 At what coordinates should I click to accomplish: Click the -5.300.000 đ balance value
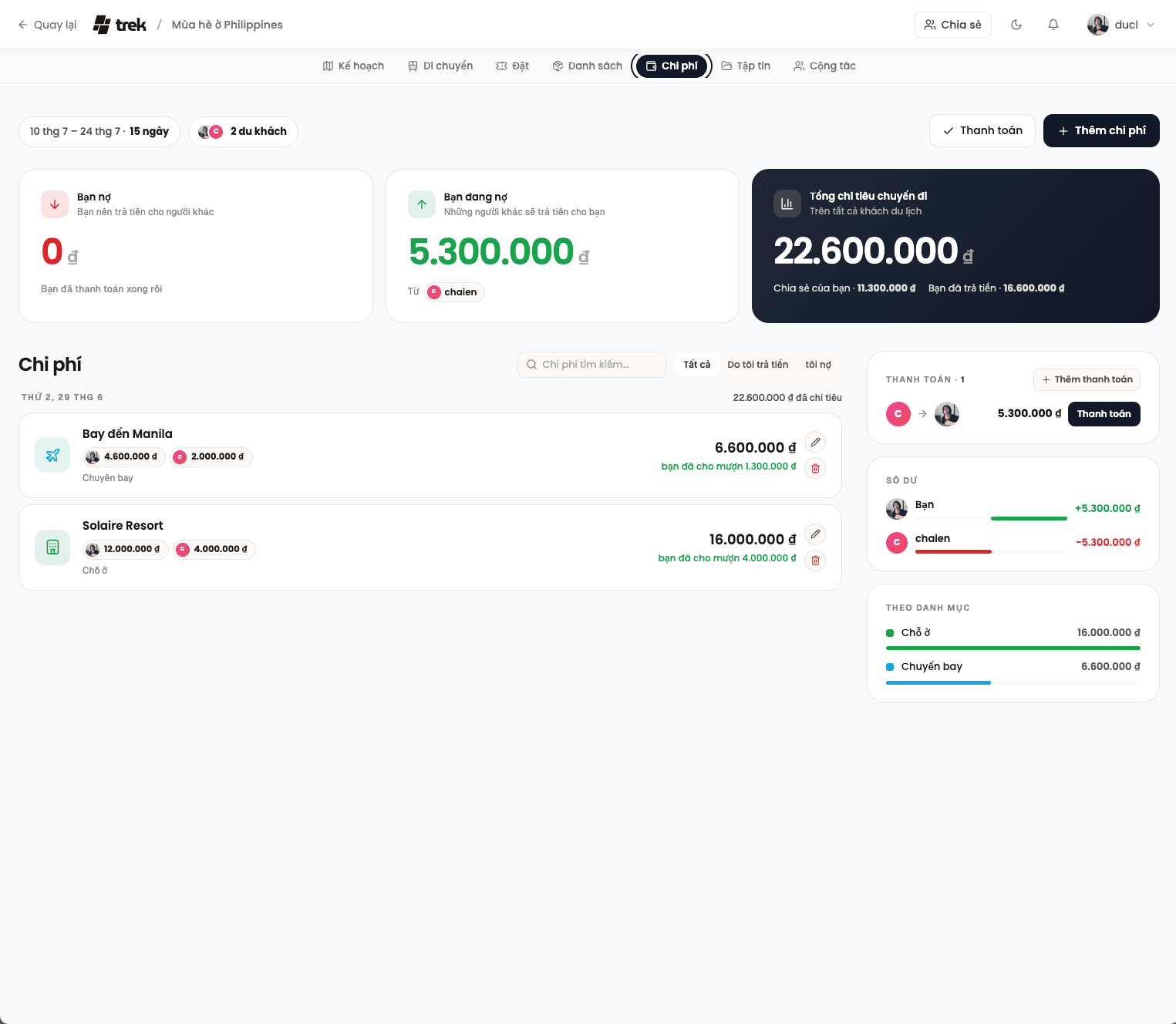pos(1108,542)
